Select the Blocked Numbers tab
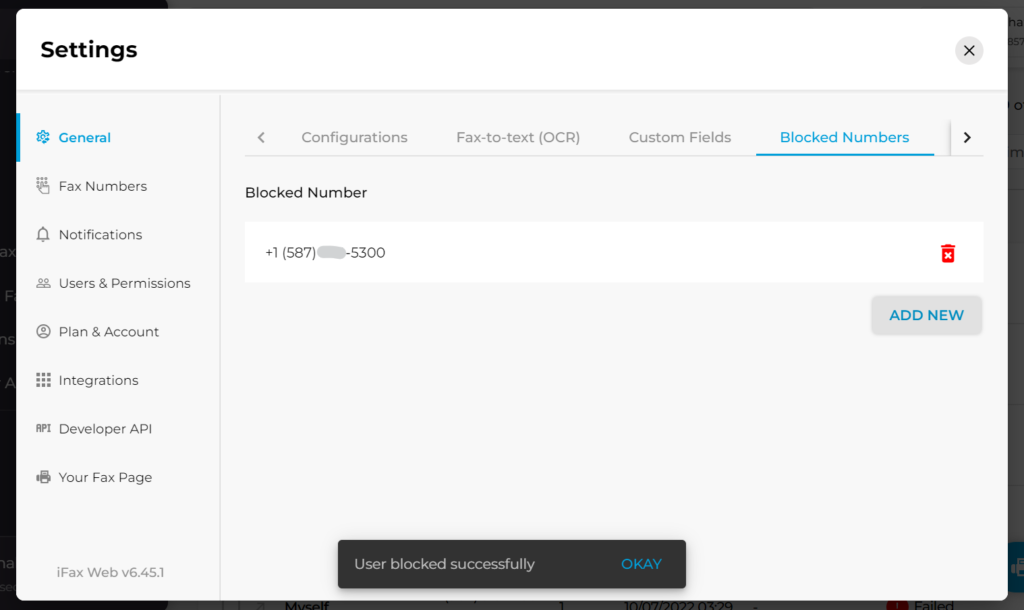This screenshot has height=610, width=1024. 844,137
